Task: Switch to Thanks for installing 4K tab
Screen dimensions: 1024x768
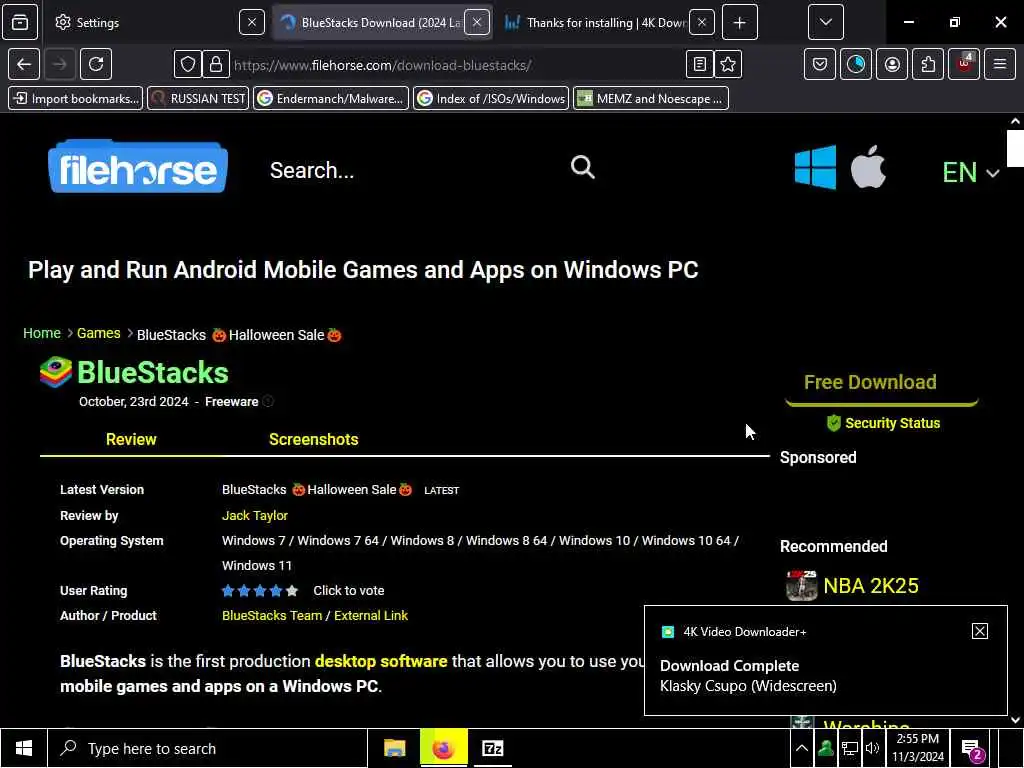Action: click(594, 22)
